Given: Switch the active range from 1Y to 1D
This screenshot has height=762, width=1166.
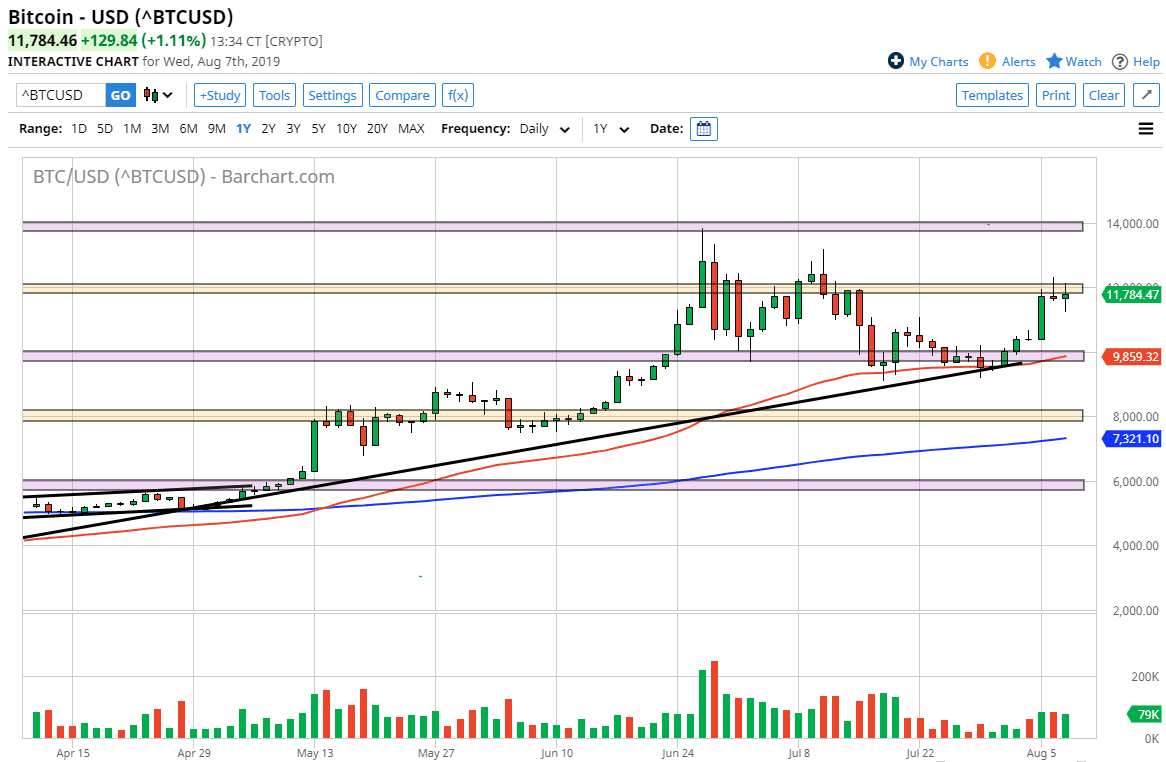Looking at the screenshot, I should (x=78, y=128).
